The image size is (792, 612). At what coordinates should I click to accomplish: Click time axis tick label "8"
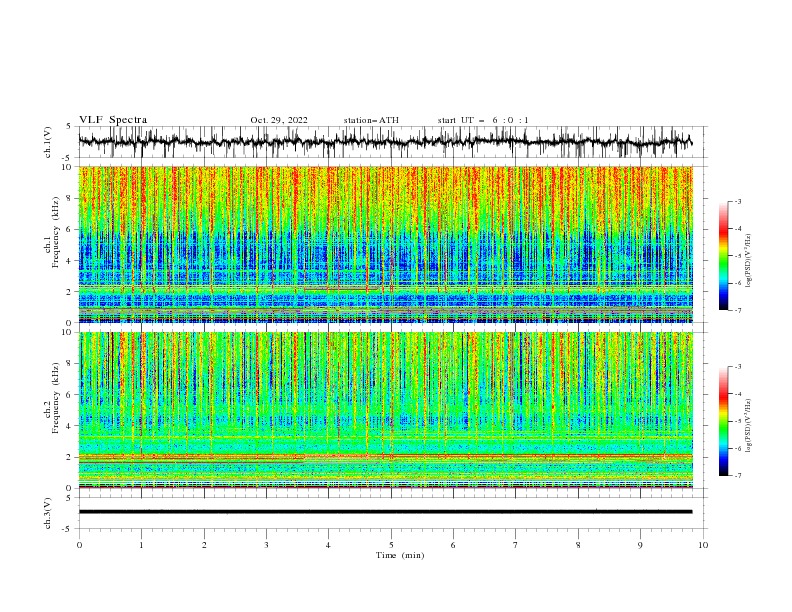[578, 545]
